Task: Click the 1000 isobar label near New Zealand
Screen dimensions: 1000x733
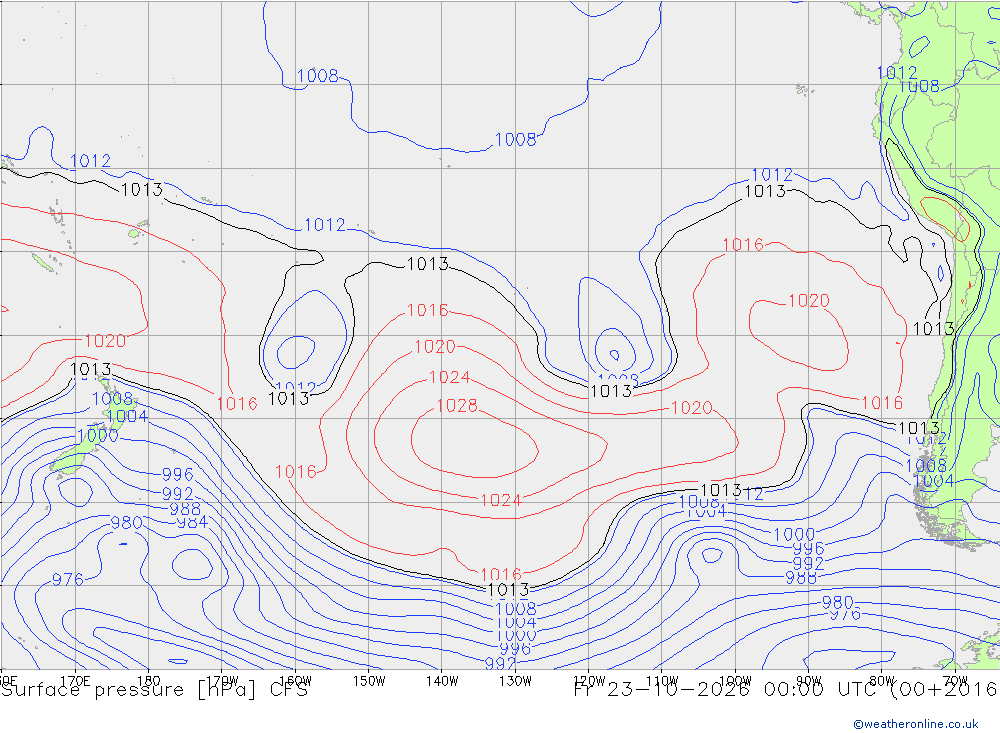Action: 98,436
